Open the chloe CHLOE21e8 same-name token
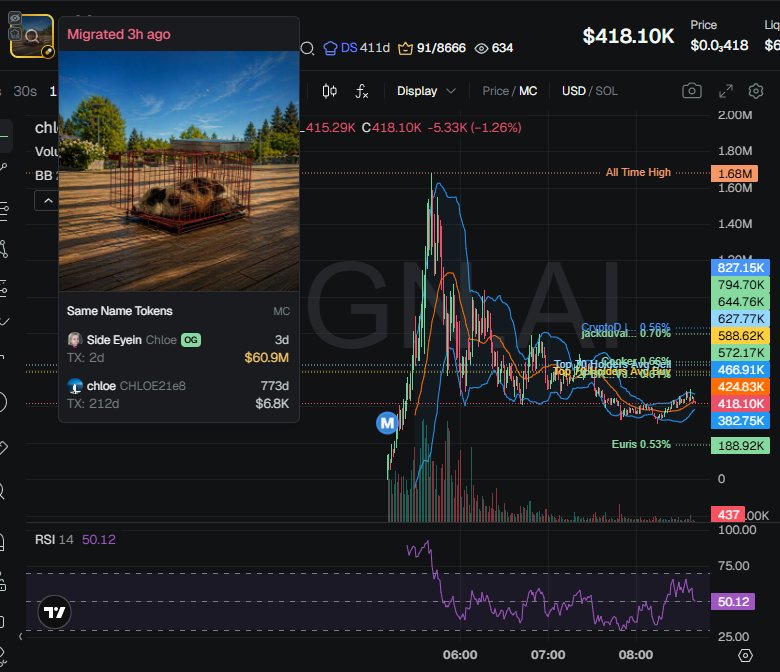Image resolution: width=780 pixels, height=672 pixels. 178,394
